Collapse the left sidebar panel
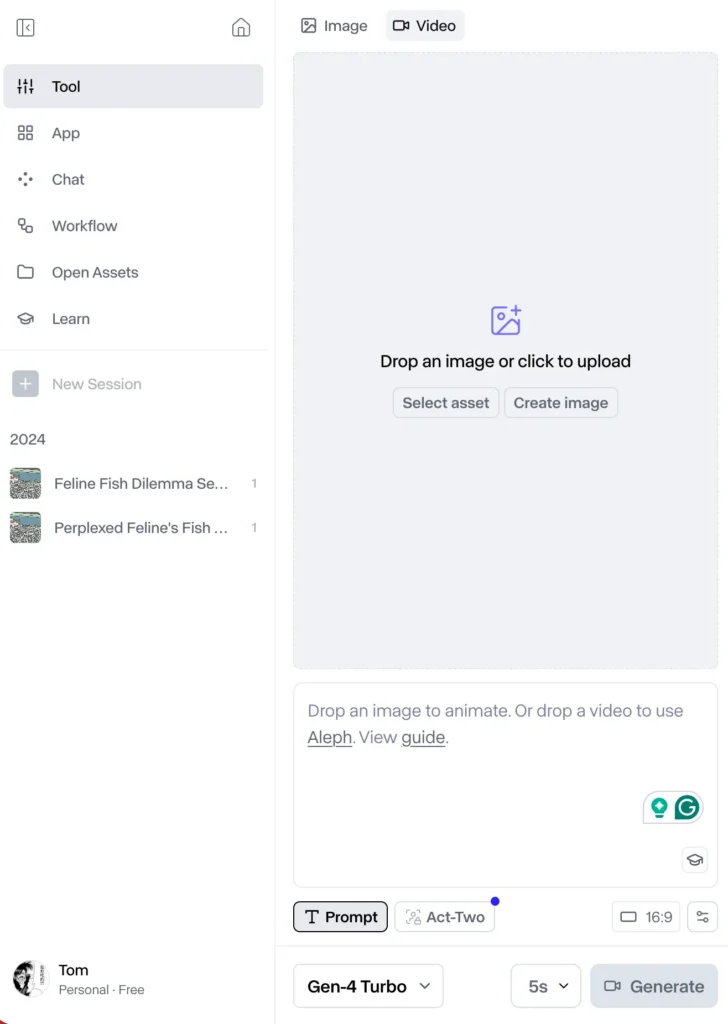728x1024 pixels. pyautogui.click(x=26, y=28)
